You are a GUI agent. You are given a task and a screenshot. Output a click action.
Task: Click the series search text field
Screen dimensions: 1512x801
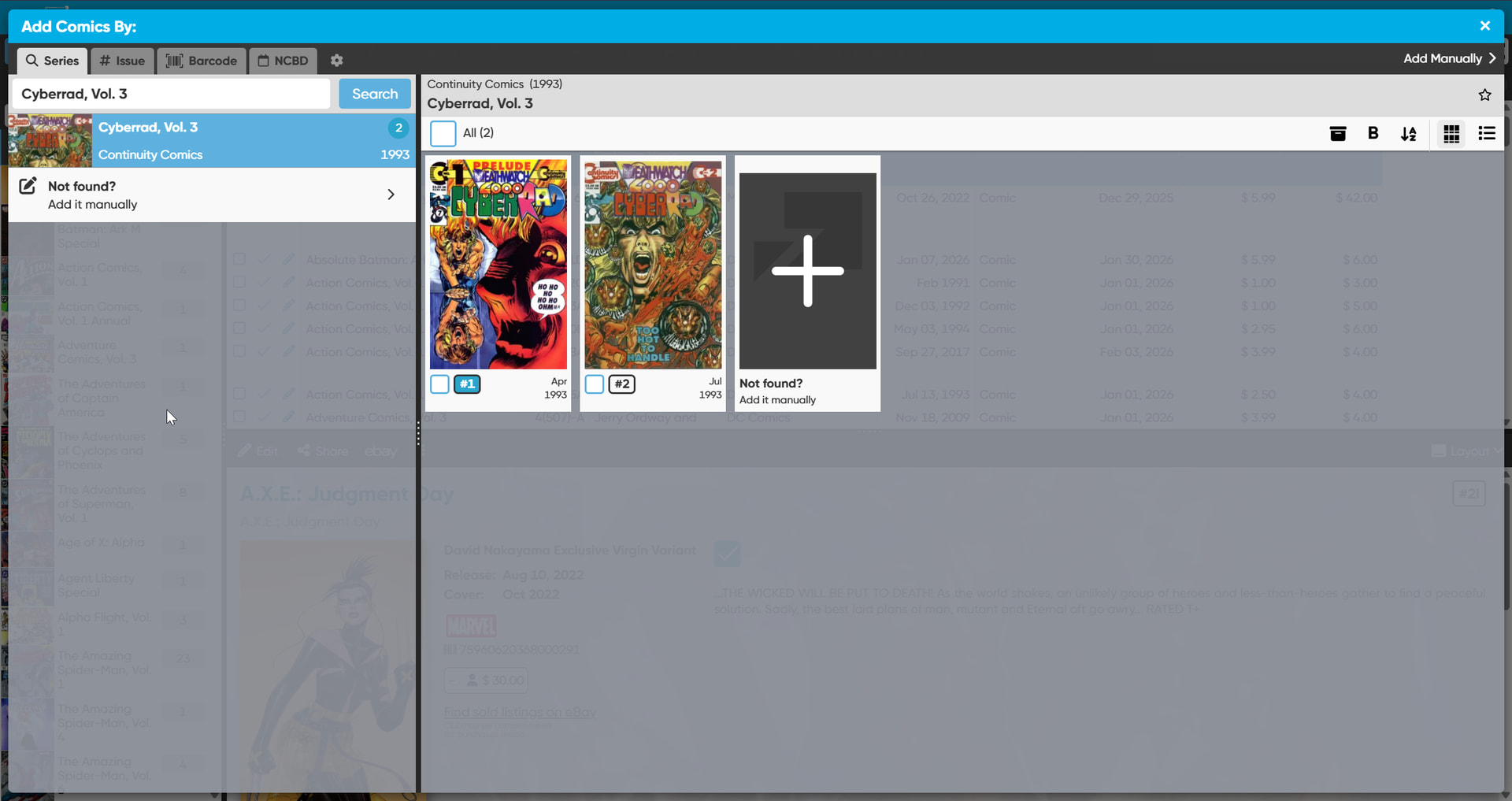(x=172, y=94)
